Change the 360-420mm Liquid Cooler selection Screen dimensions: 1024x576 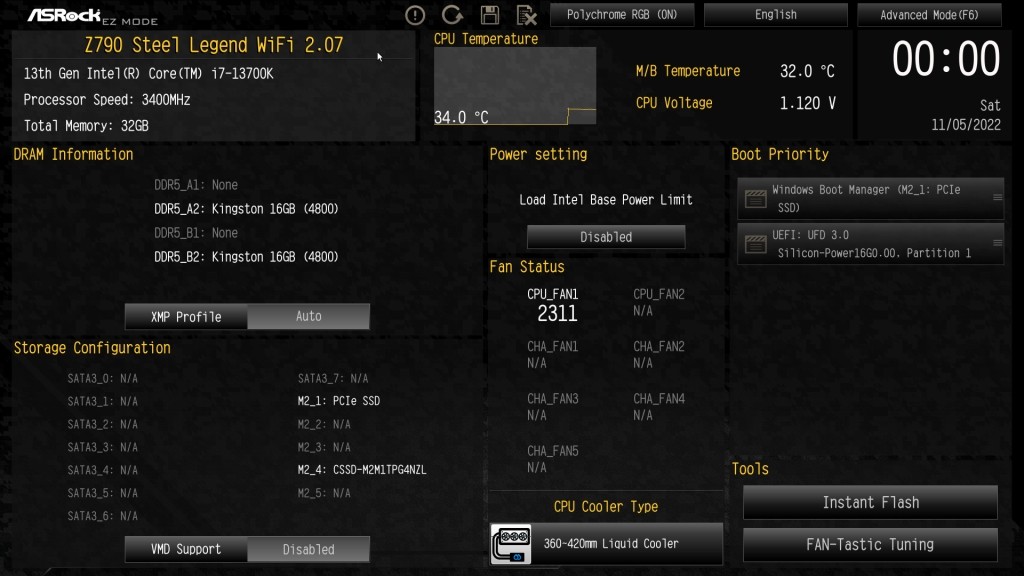coord(607,543)
